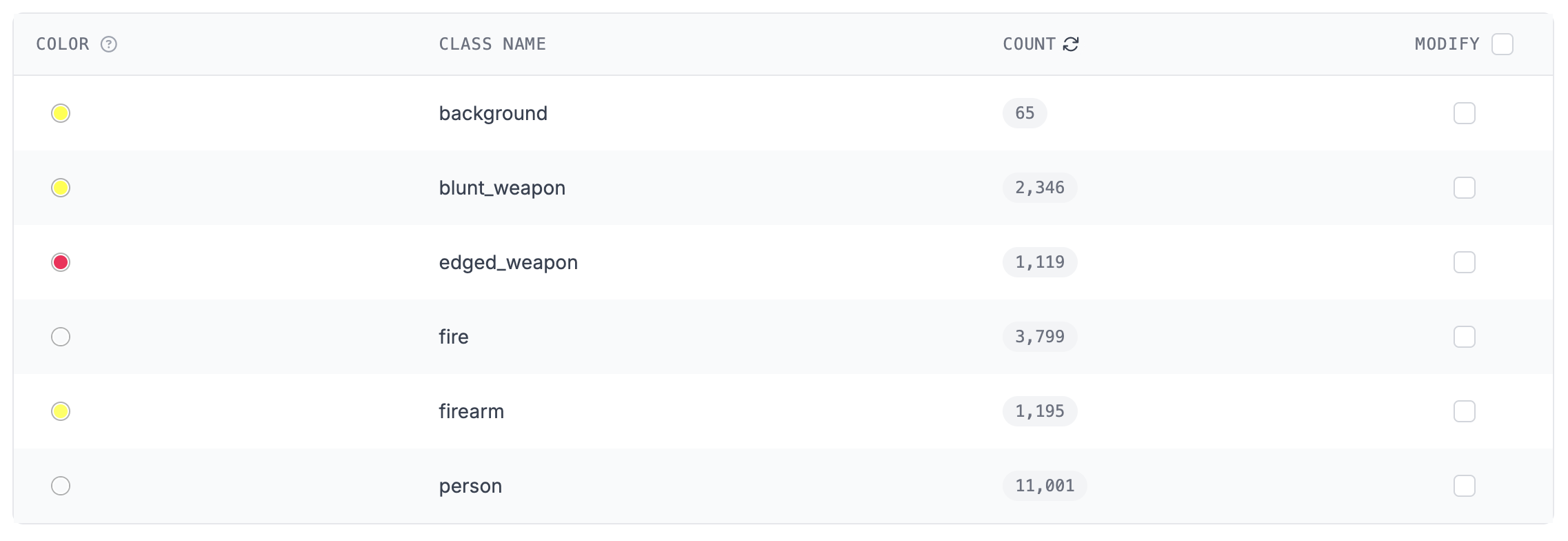Check the modify box for edged_weapon
This screenshot has width=1568, height=541.
pyautogui.click(x=1465, y=262)
